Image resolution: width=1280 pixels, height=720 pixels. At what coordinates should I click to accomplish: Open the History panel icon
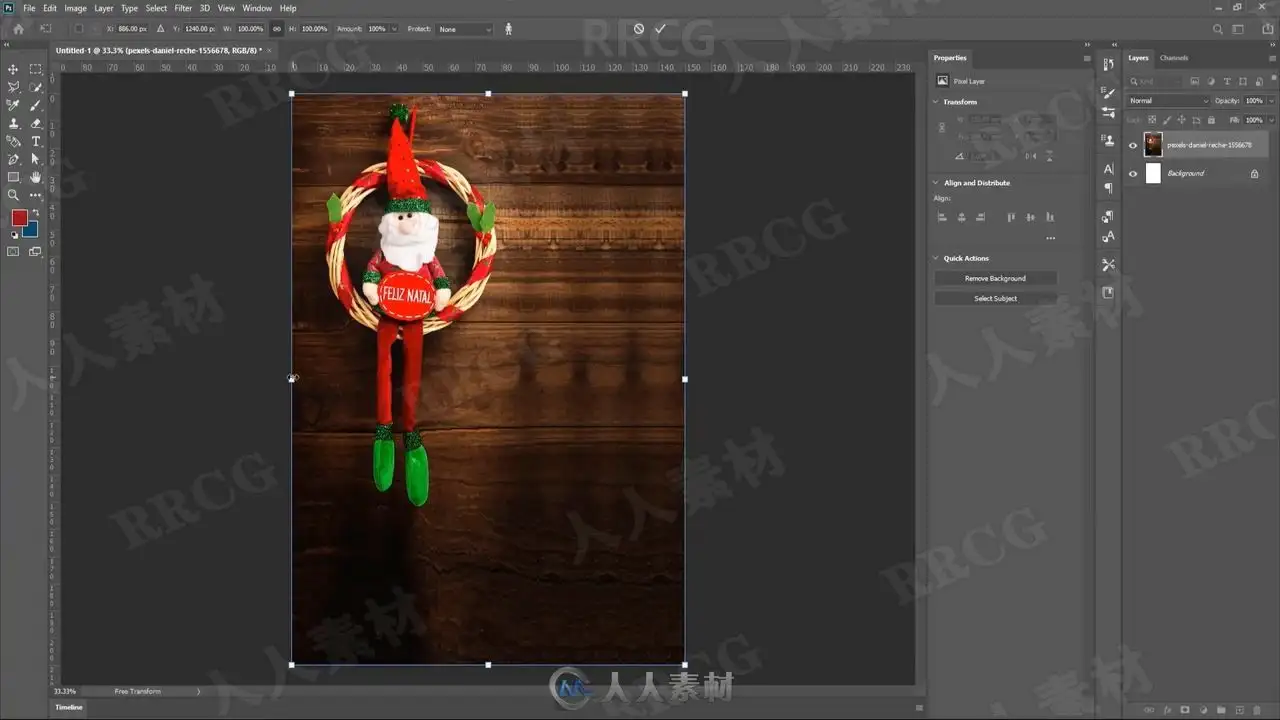(1108, 65)
